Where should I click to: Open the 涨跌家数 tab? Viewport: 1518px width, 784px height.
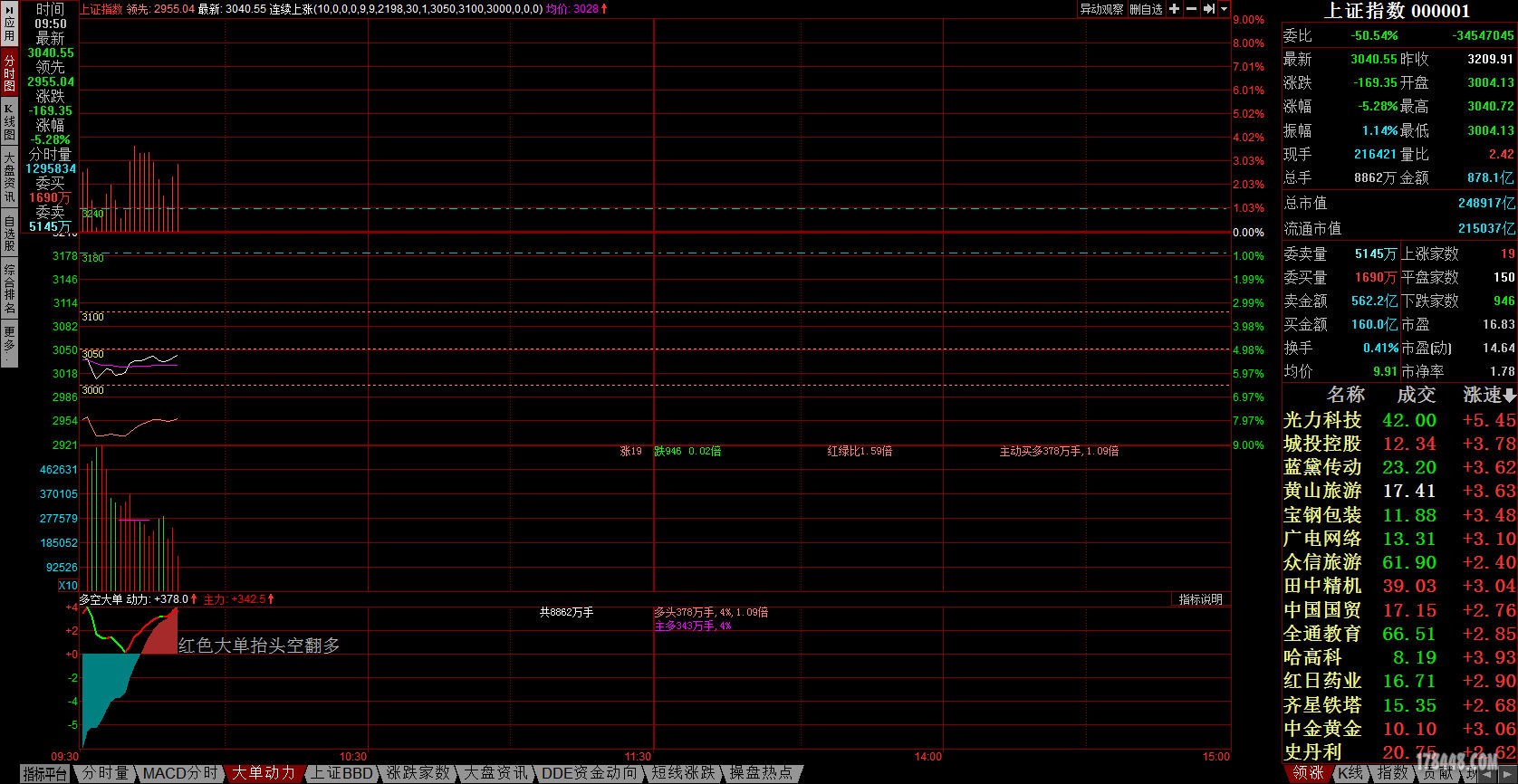(418, 774)
